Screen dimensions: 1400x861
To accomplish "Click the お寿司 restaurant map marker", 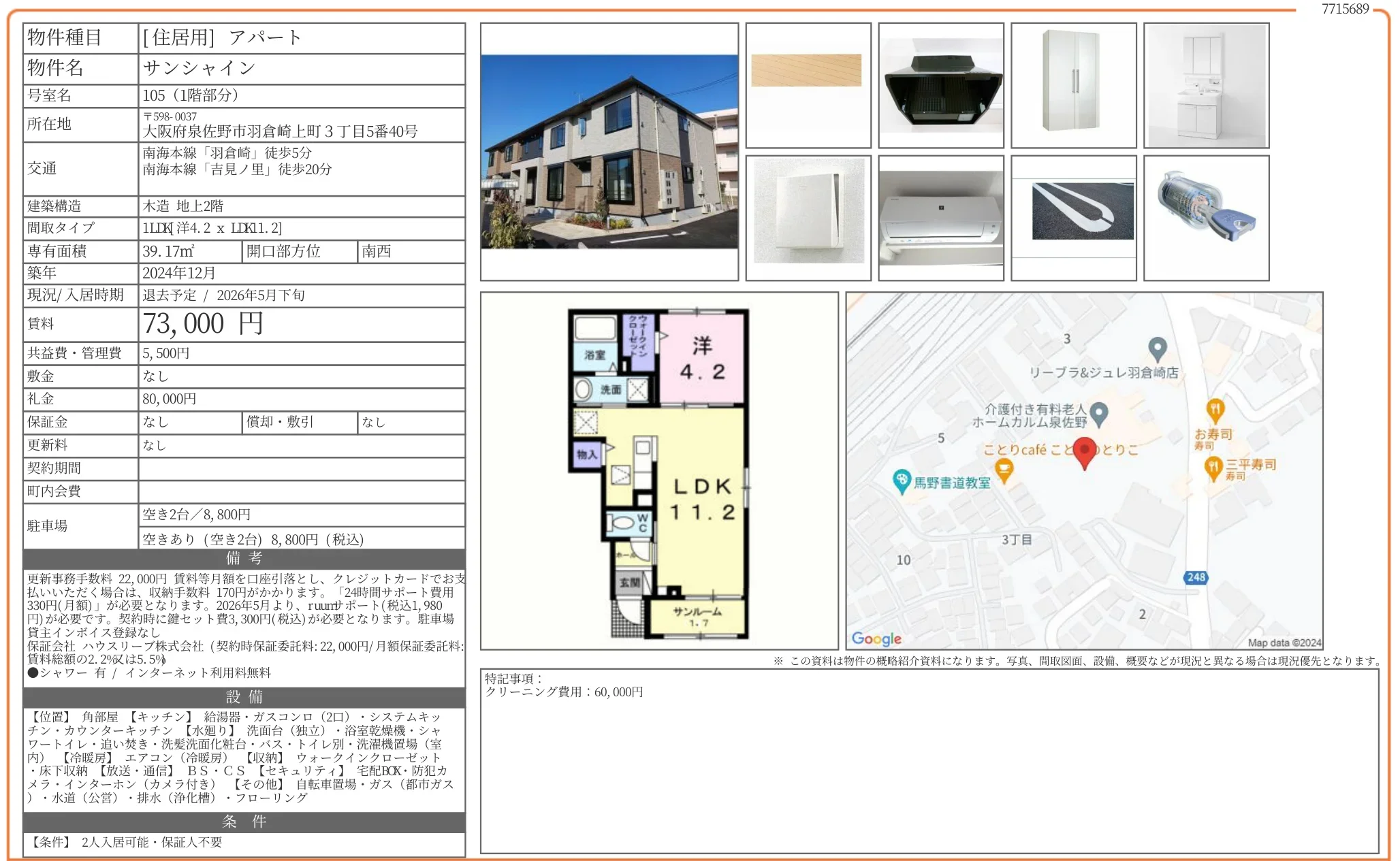I will pos(1215,410).
